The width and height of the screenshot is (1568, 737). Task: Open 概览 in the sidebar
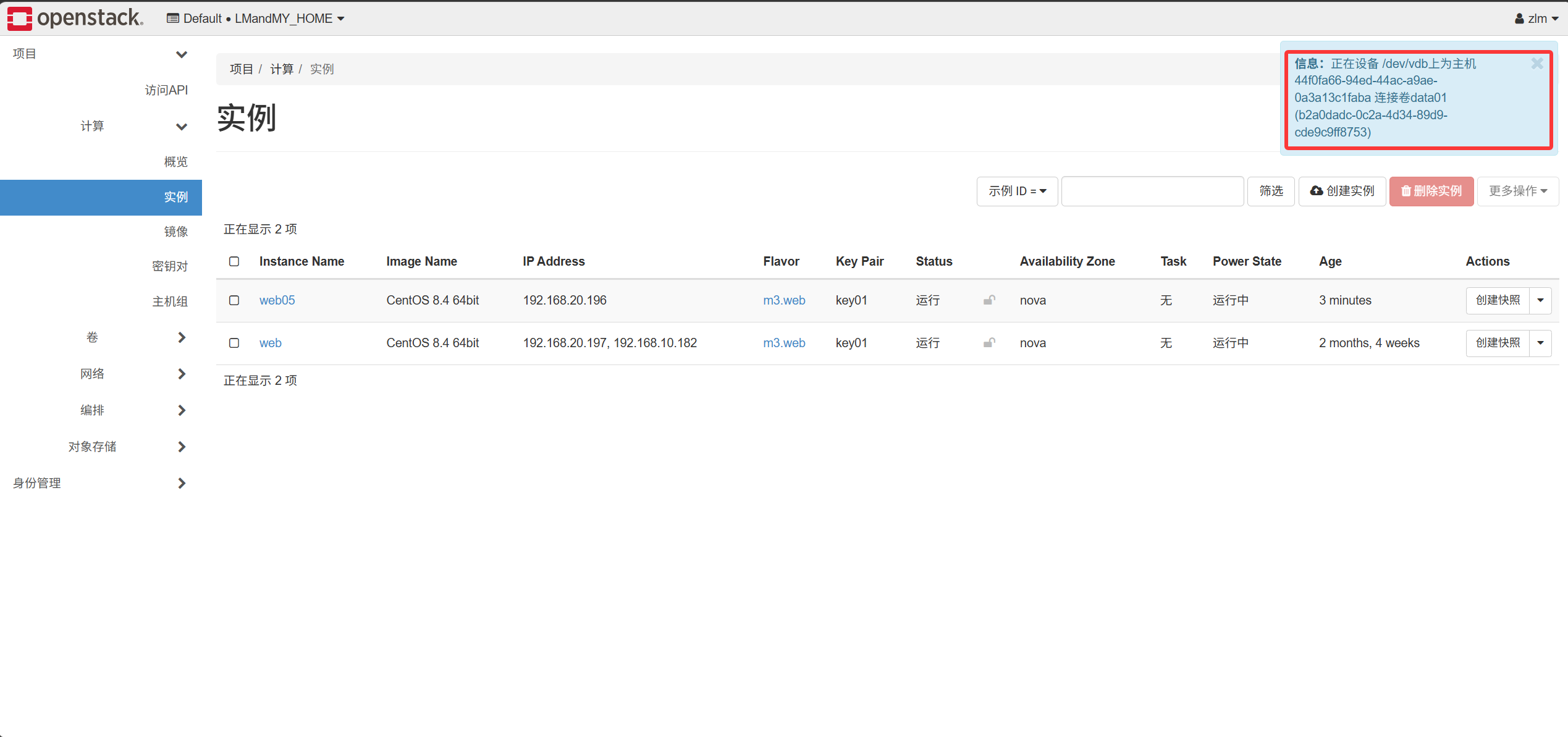[x=175, y=162]
